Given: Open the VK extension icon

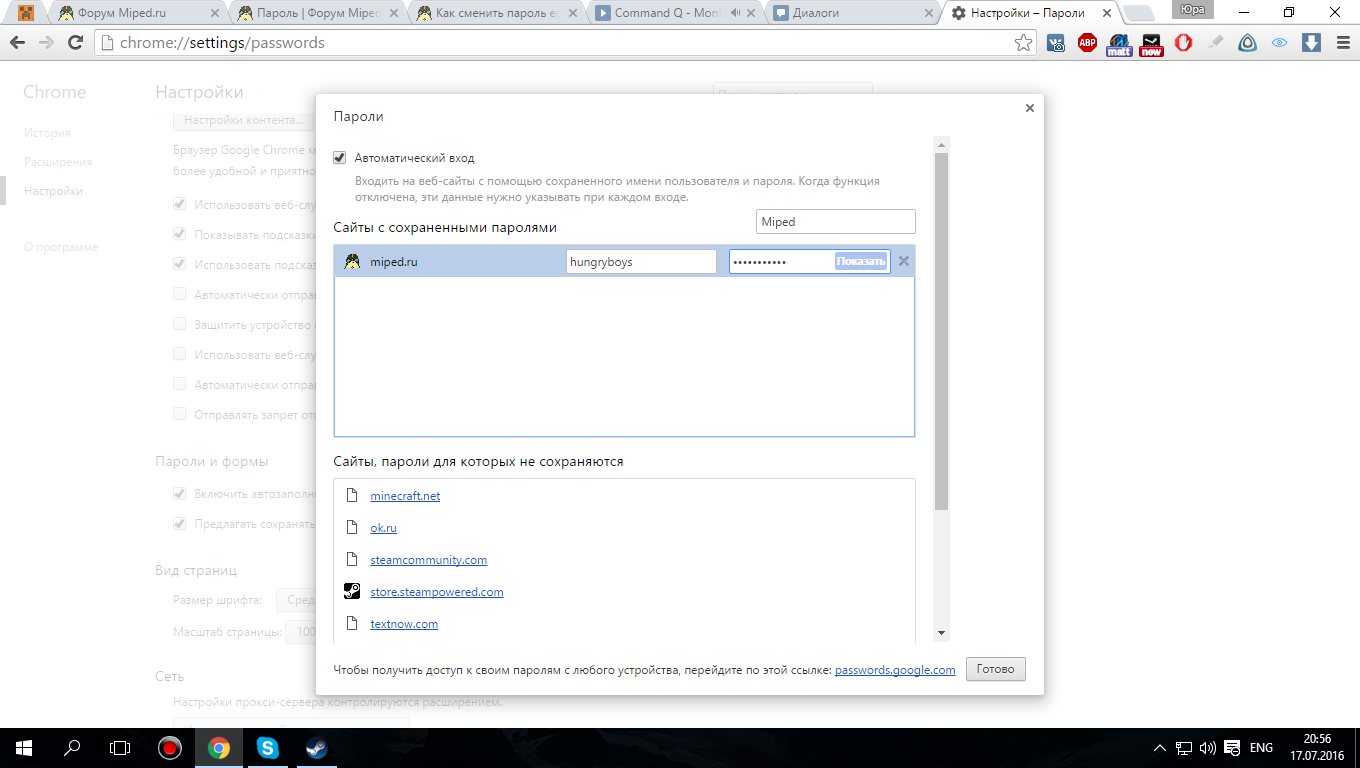Looking at the screenshot, I should pos(1056,43).
